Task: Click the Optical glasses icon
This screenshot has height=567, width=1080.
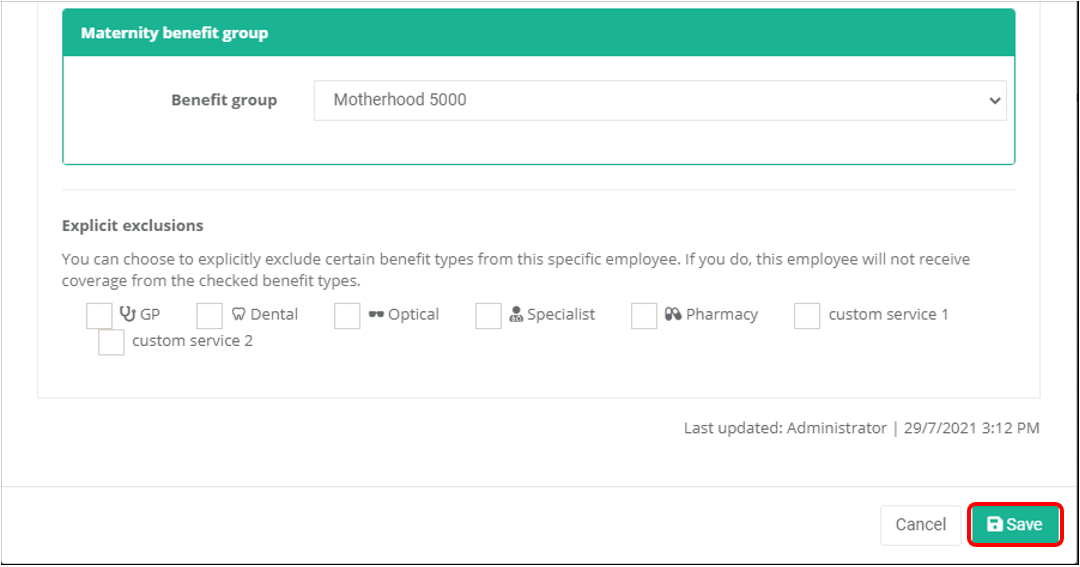Action: coord(376,314)
